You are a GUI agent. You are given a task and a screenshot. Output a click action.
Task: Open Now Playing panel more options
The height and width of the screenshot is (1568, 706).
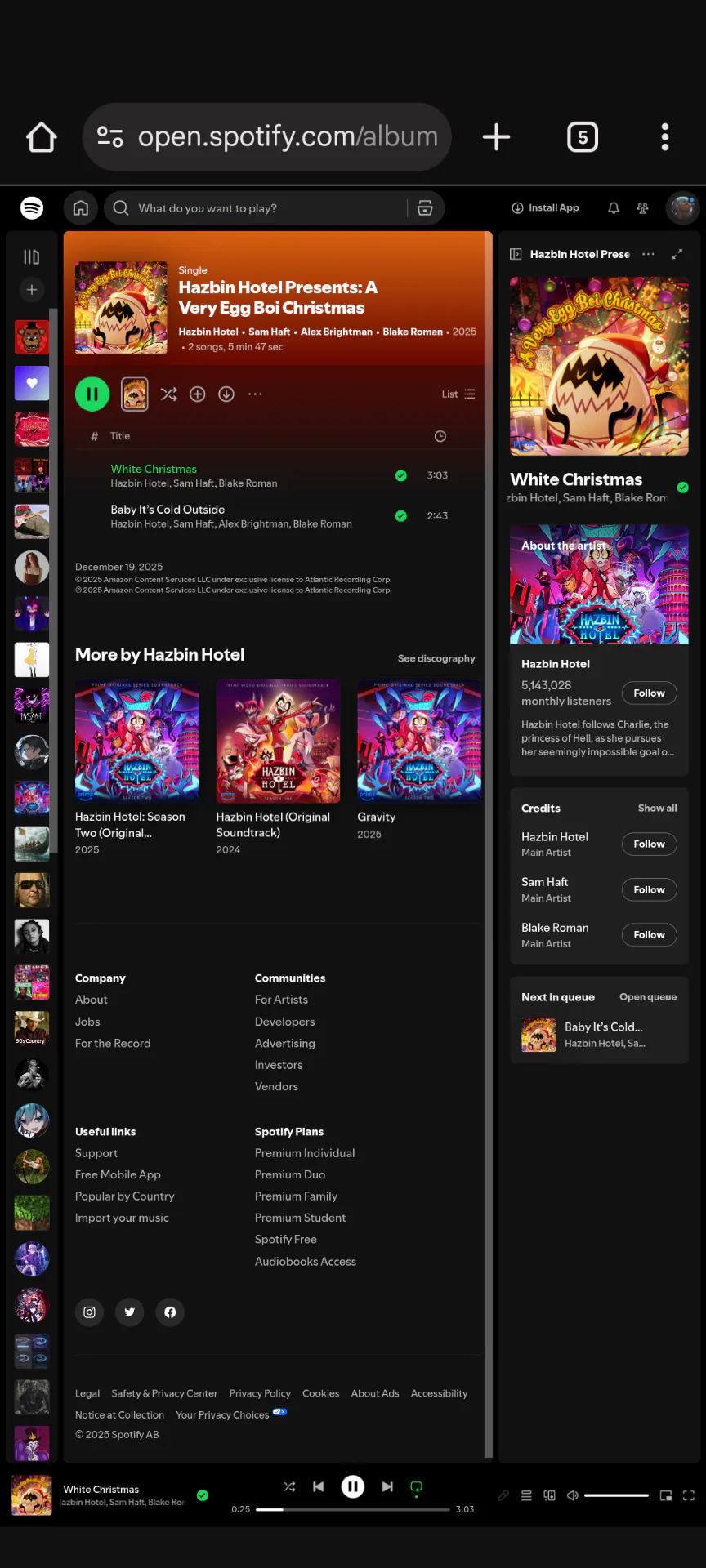[648, 254]
